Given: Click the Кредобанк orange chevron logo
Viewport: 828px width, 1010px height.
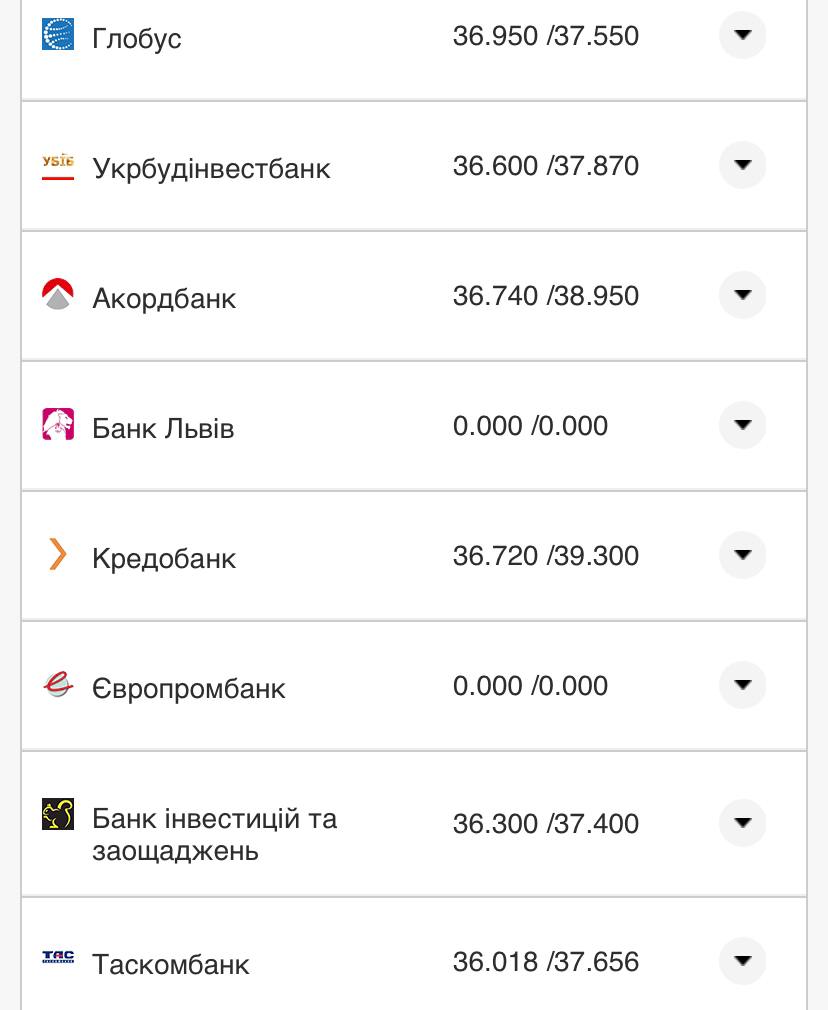Looking at the screenshot, I should (x=58, y=554).
